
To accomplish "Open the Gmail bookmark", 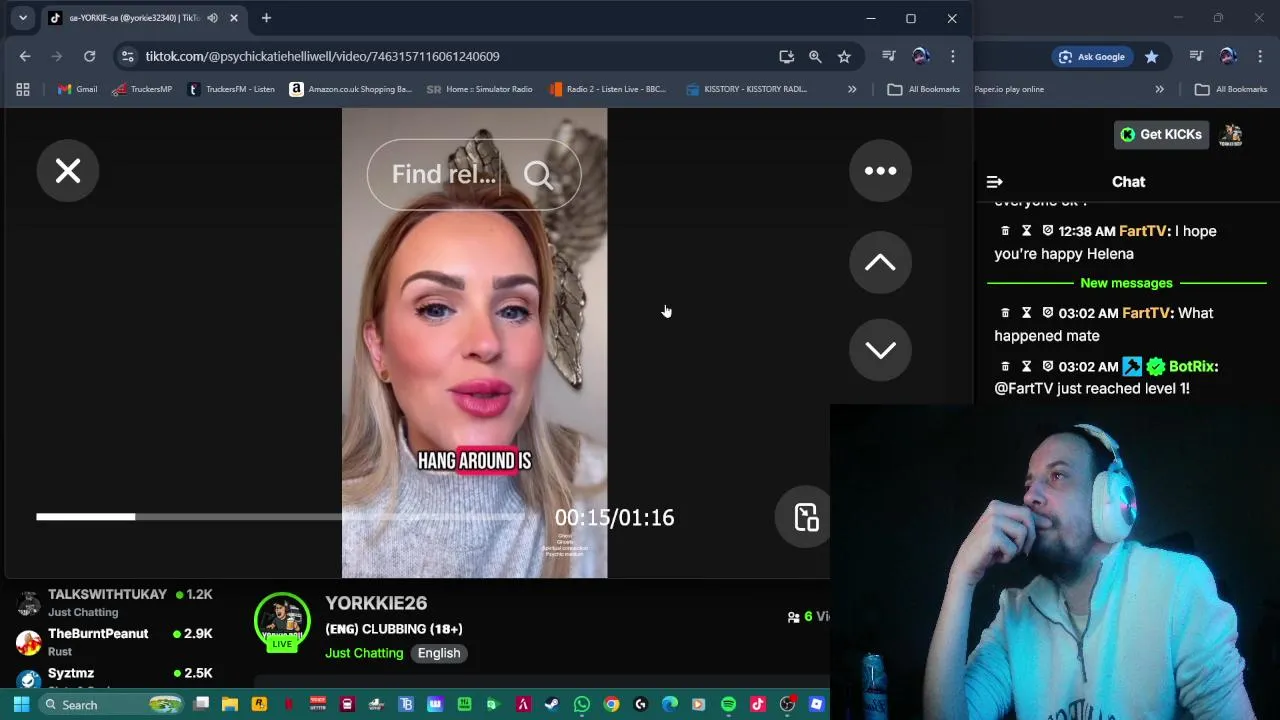I will point(78,89).
